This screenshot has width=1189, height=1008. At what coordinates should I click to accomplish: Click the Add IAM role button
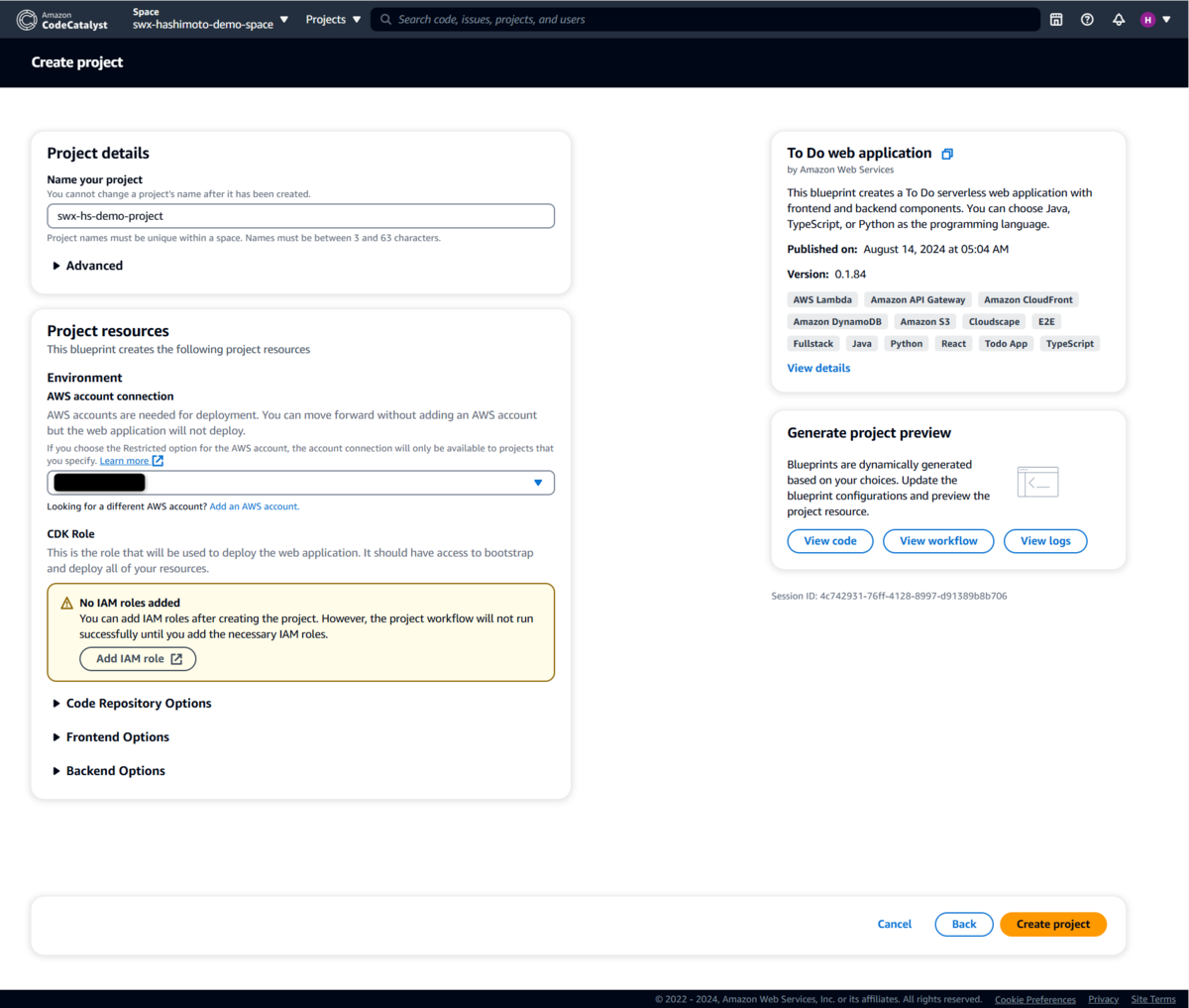(138, 659)
